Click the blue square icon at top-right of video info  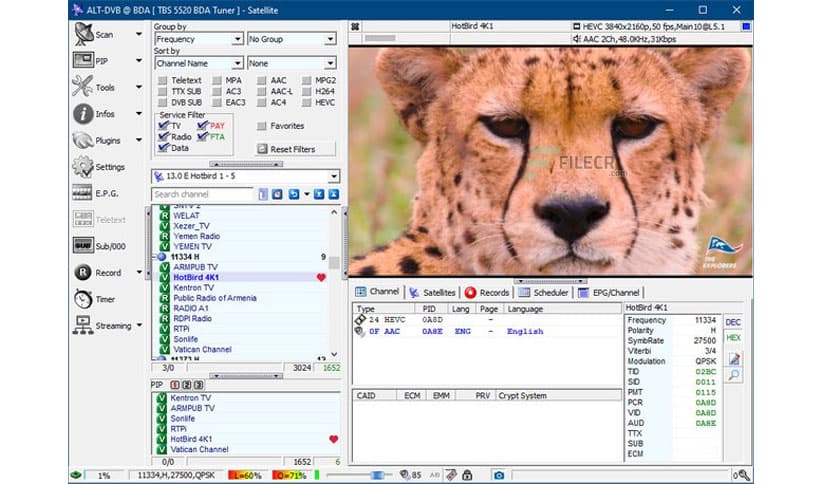[746, 26]
